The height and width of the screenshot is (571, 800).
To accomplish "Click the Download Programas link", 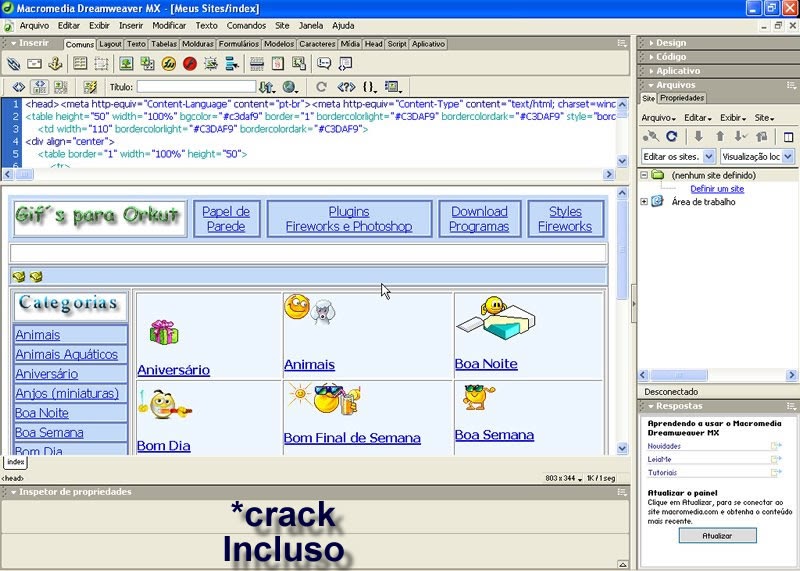I will [x=479, y=218].
